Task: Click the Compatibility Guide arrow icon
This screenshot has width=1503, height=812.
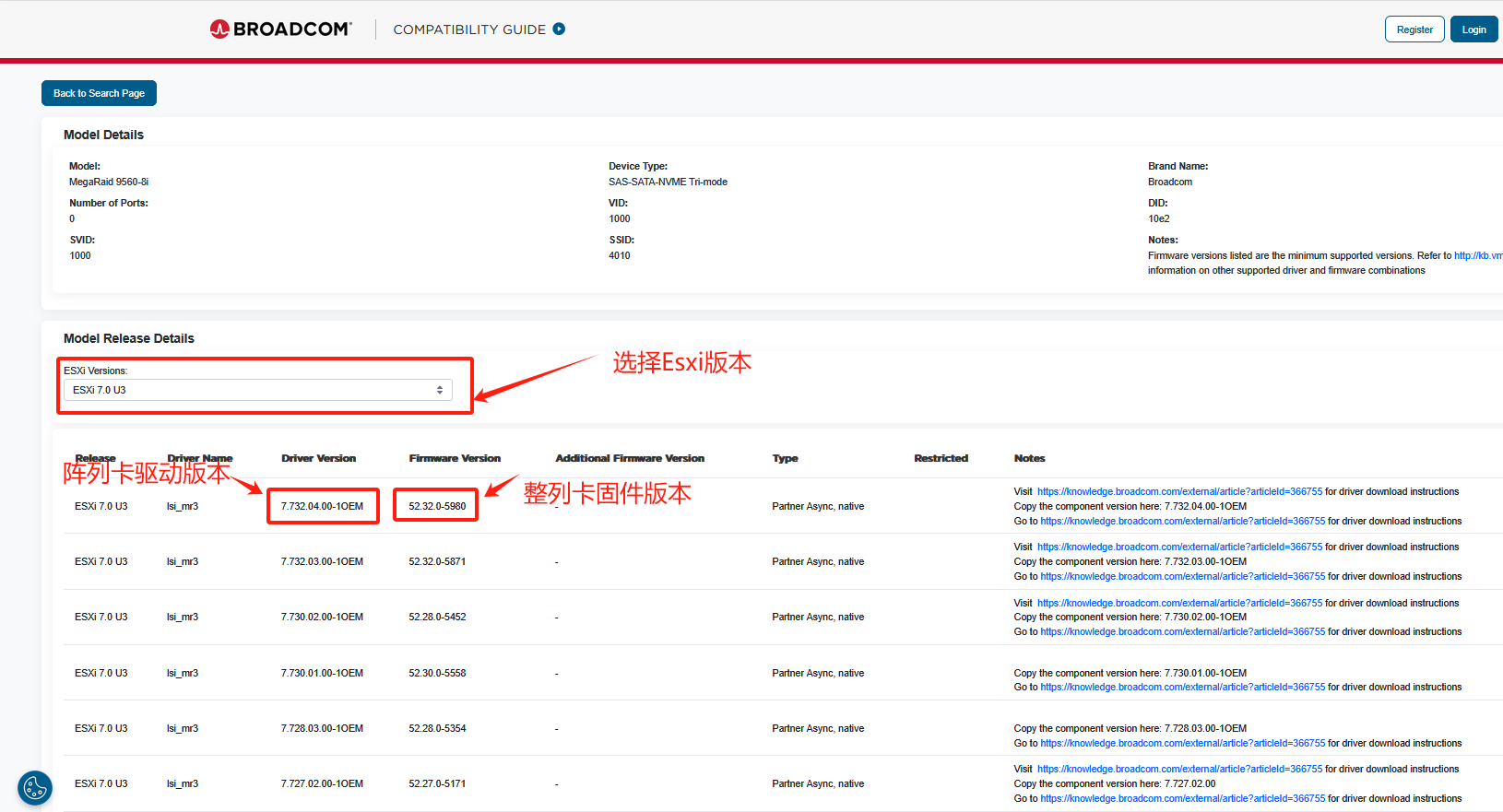Action: pos(559,29)
